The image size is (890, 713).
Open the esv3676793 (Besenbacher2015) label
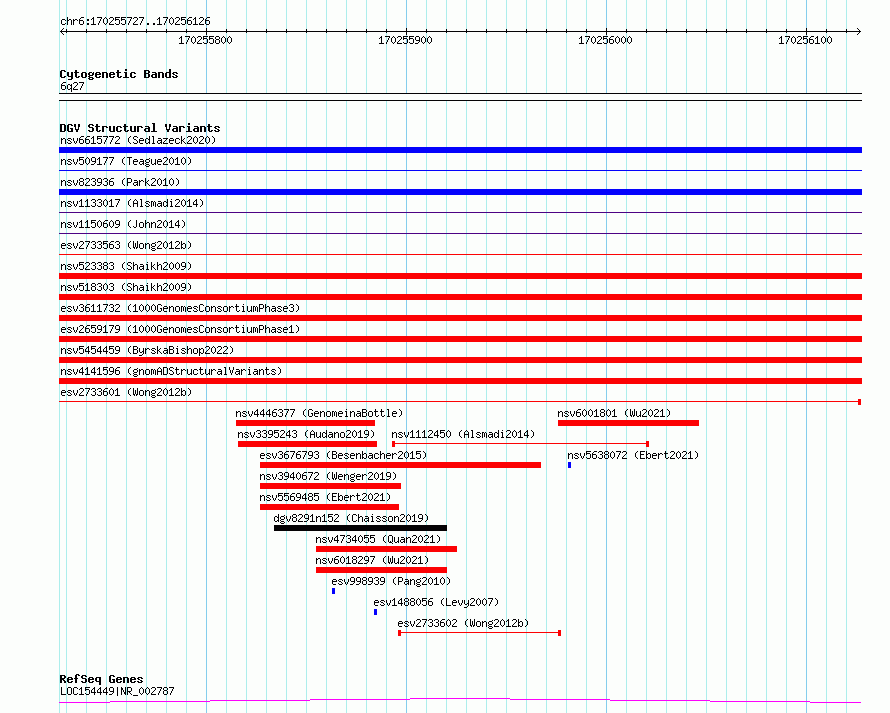coord(343,455)
